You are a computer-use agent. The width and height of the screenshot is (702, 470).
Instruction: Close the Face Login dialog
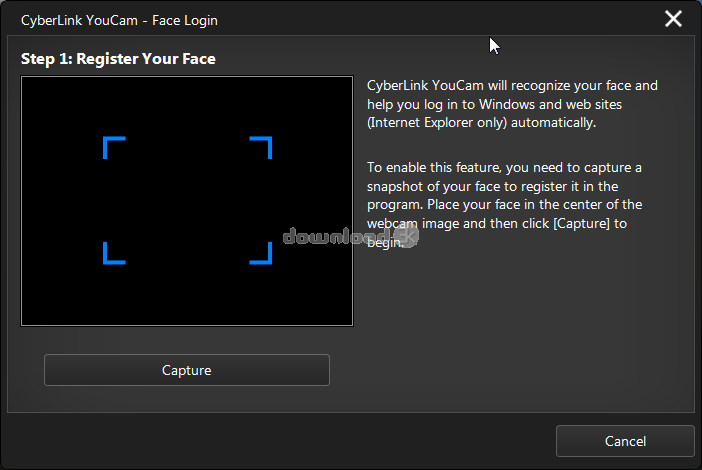pyautogui.click(x=673, y=19)
